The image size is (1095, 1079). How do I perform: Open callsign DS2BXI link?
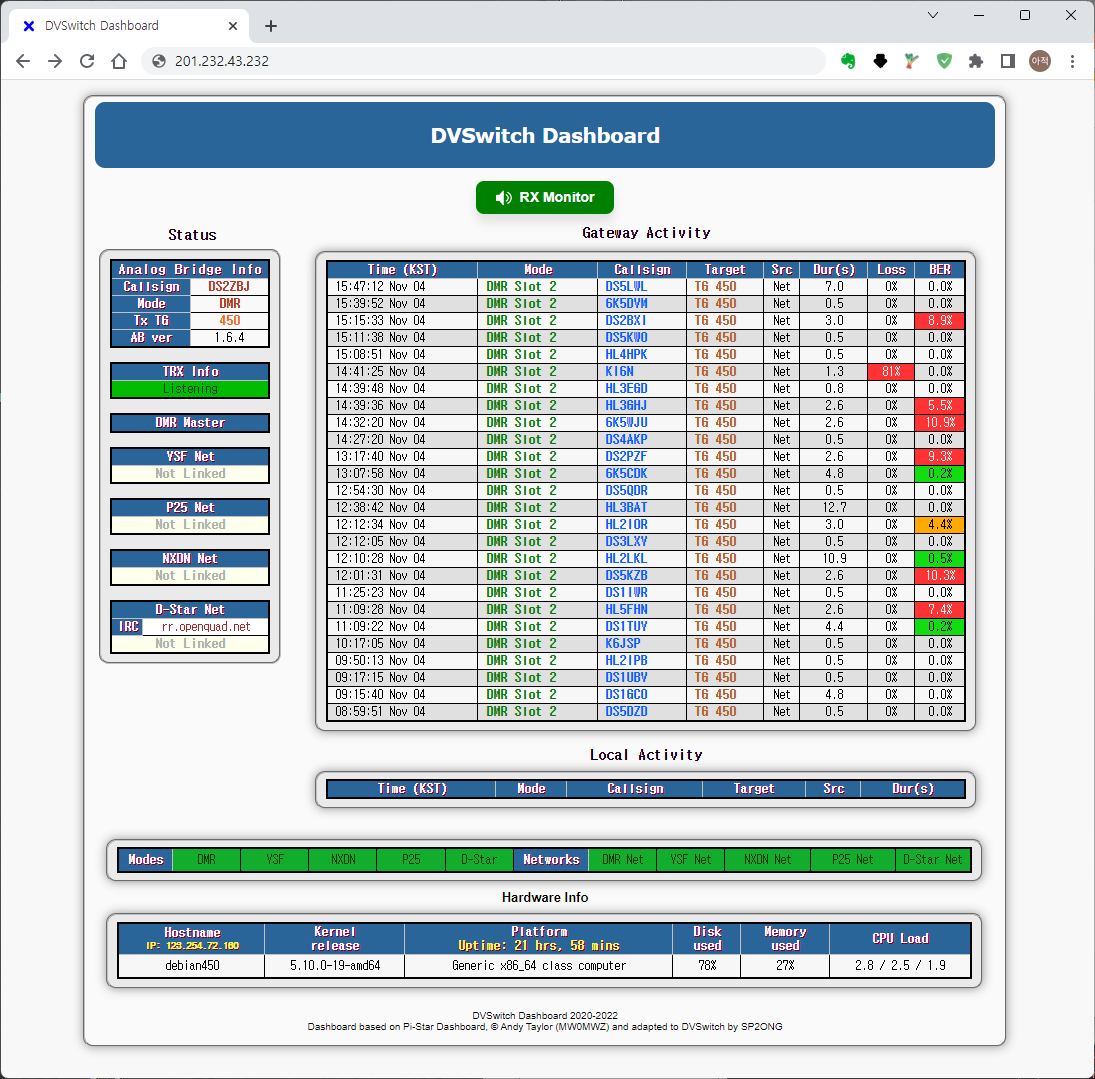626,321
